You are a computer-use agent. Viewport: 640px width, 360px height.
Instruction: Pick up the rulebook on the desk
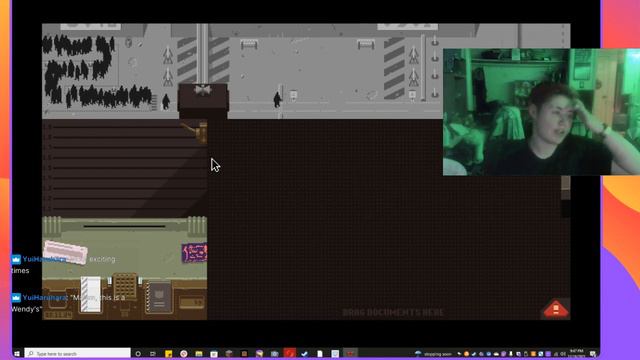tap(159, 297)
